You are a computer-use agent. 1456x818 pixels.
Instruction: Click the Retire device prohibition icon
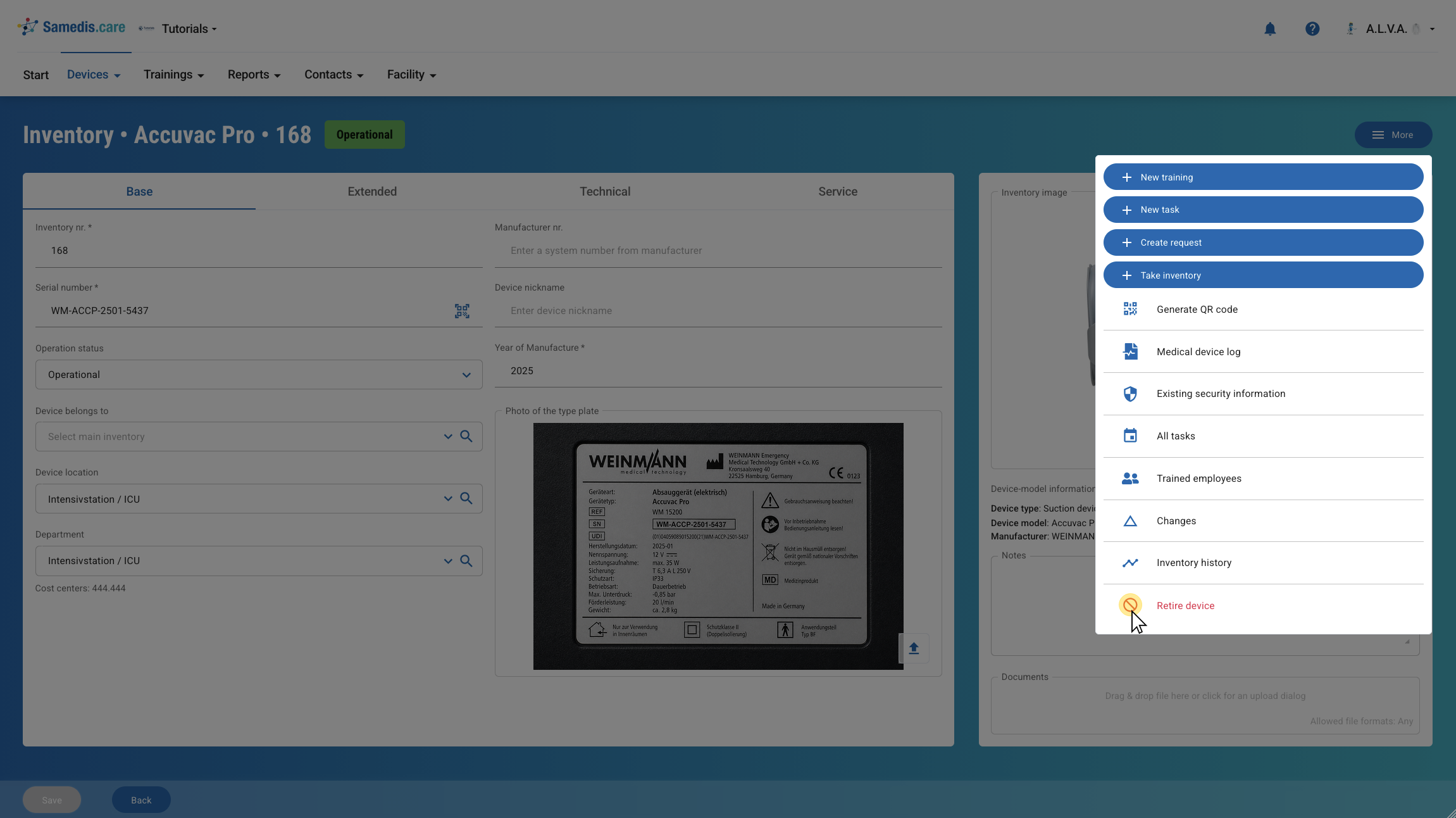[x=1130, y=605]
